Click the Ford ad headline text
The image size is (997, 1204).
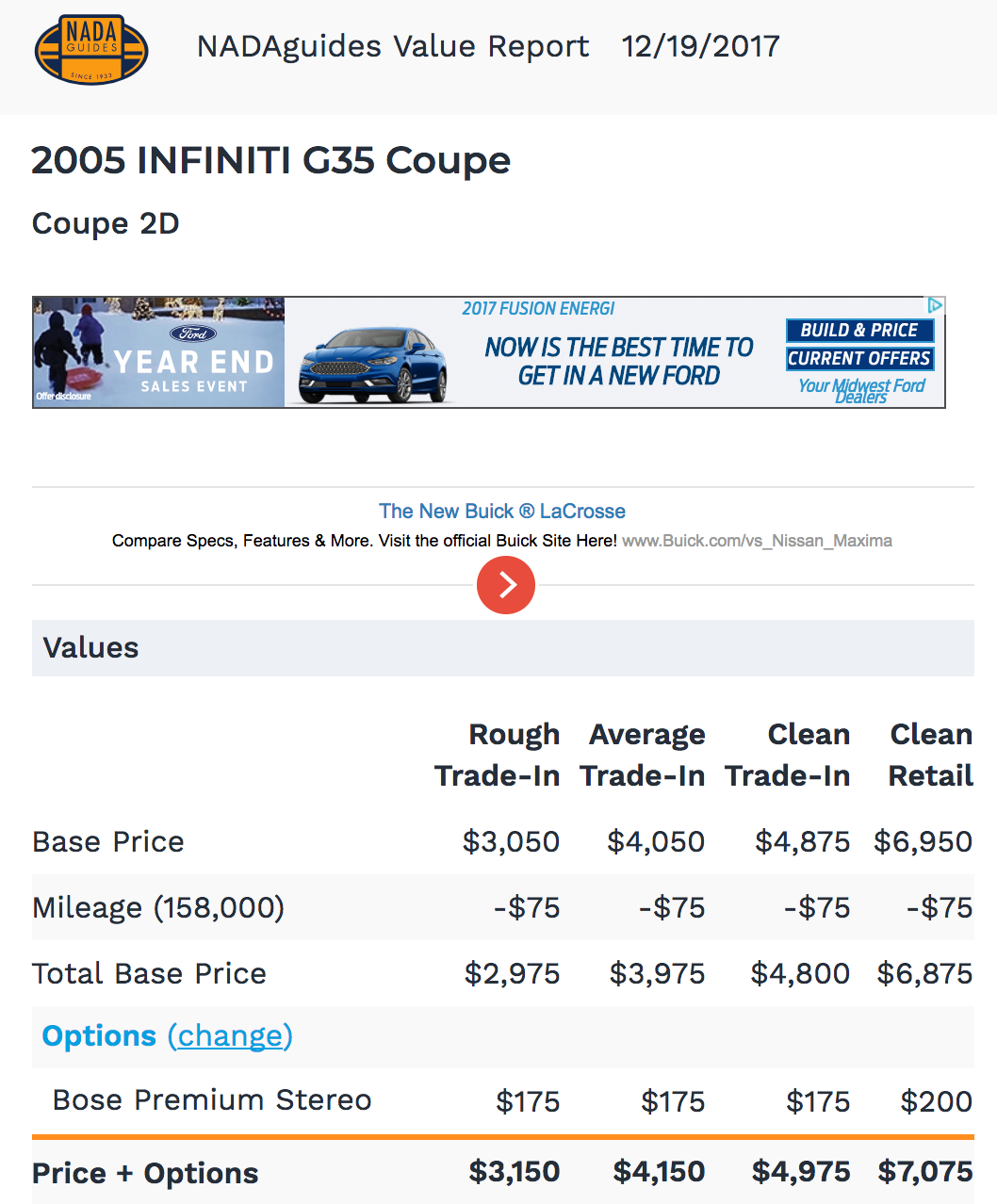pyautogui.click(x=619, y=362)
